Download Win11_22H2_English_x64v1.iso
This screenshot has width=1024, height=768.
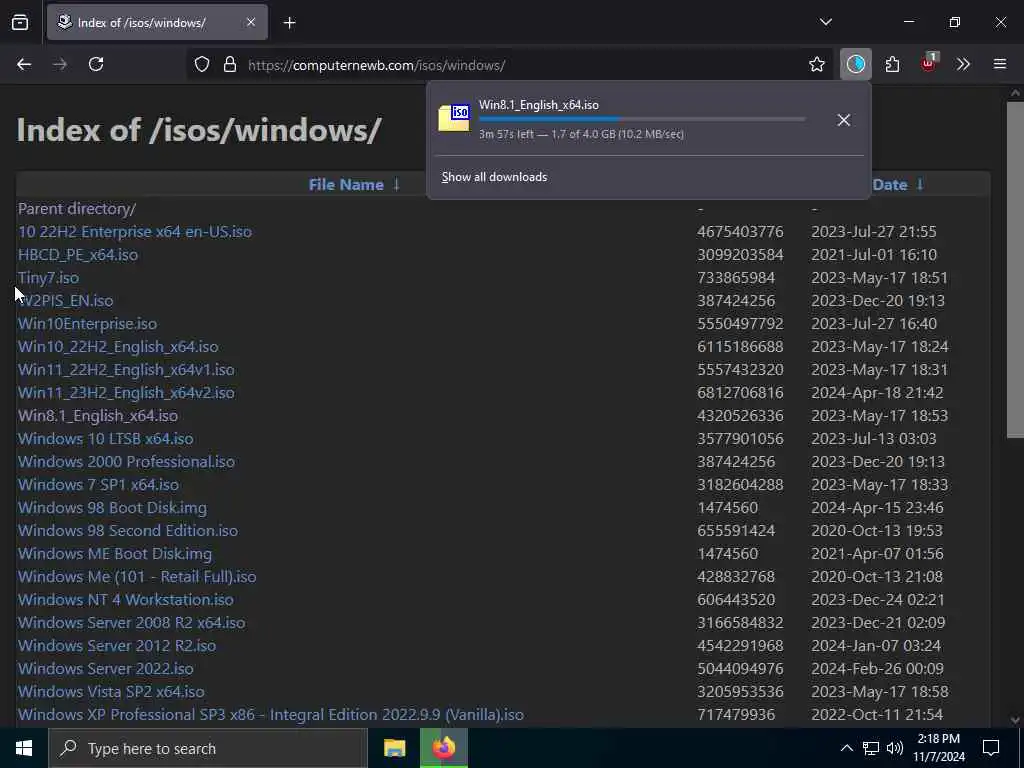[126, 370]
